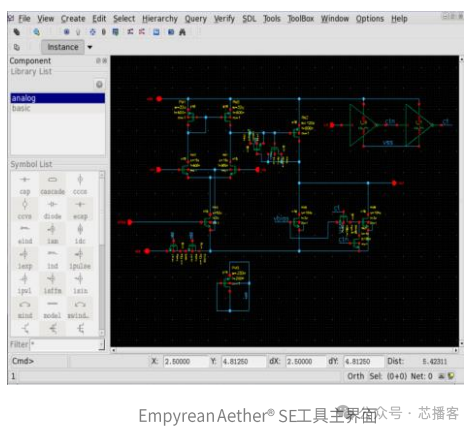Click the blue magnifier toolbar icon

click(x=36, y=32)
